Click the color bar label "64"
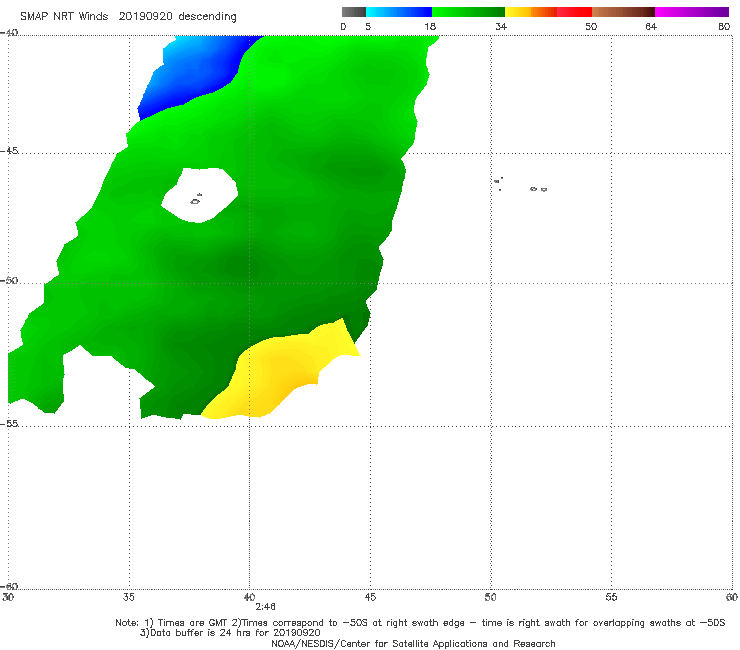 pos(651,27)
